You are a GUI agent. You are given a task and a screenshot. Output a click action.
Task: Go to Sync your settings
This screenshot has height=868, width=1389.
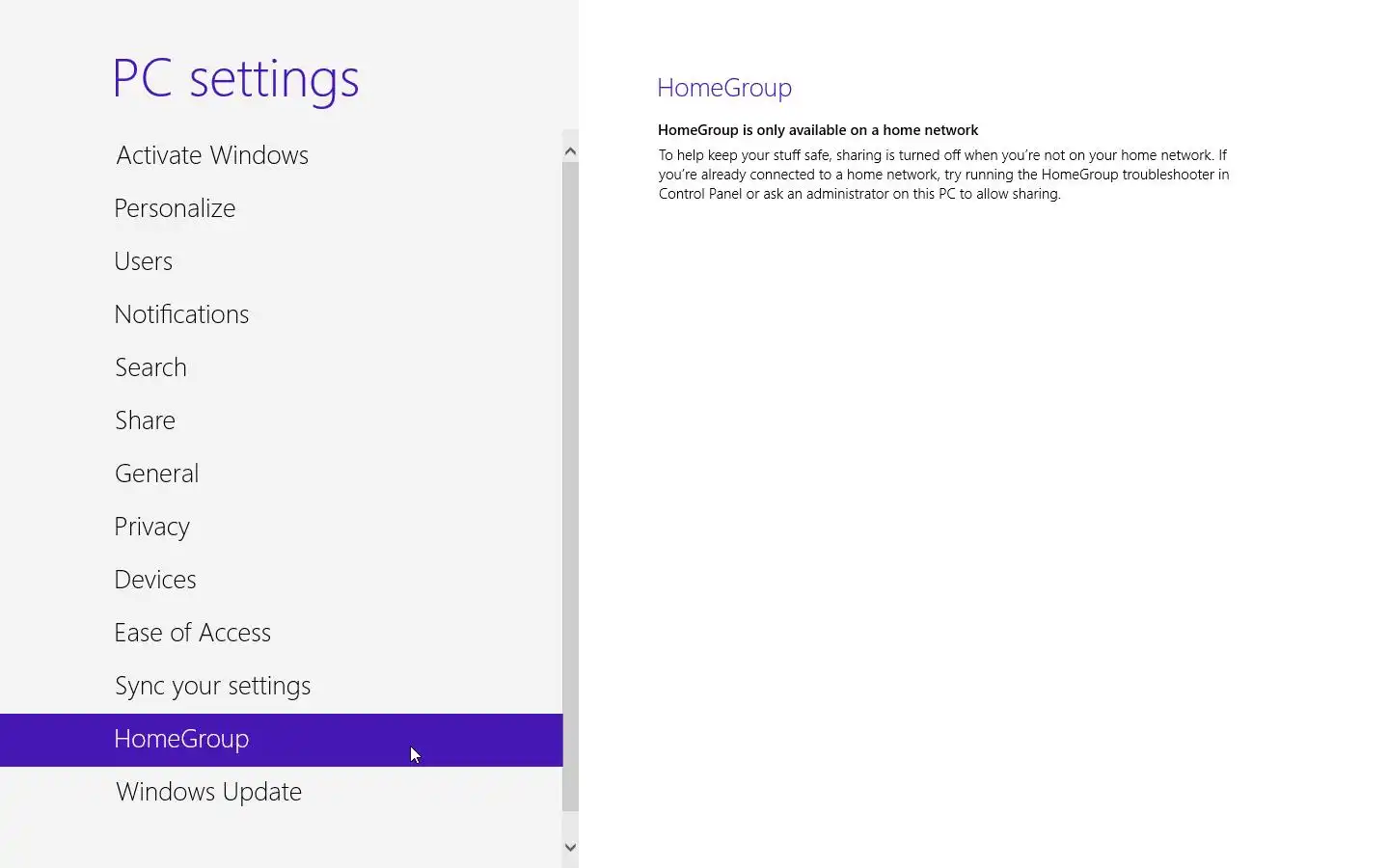(x=281, y=686)
